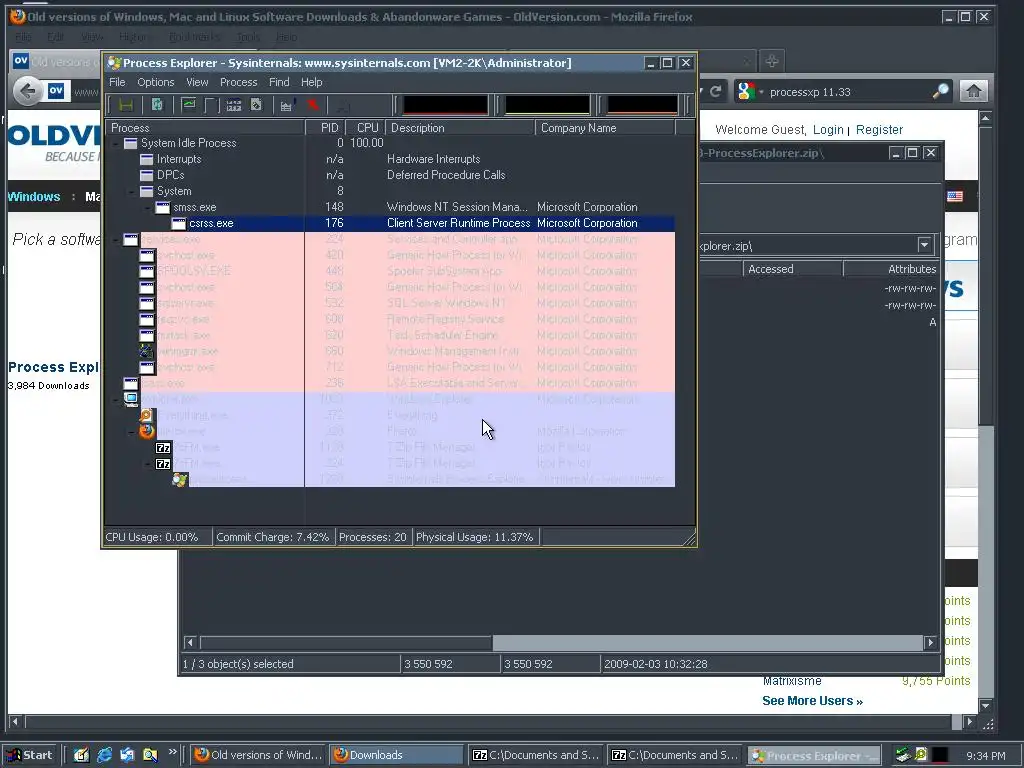
Task: Click the Firefox process icon in tree
Action: 147,431
